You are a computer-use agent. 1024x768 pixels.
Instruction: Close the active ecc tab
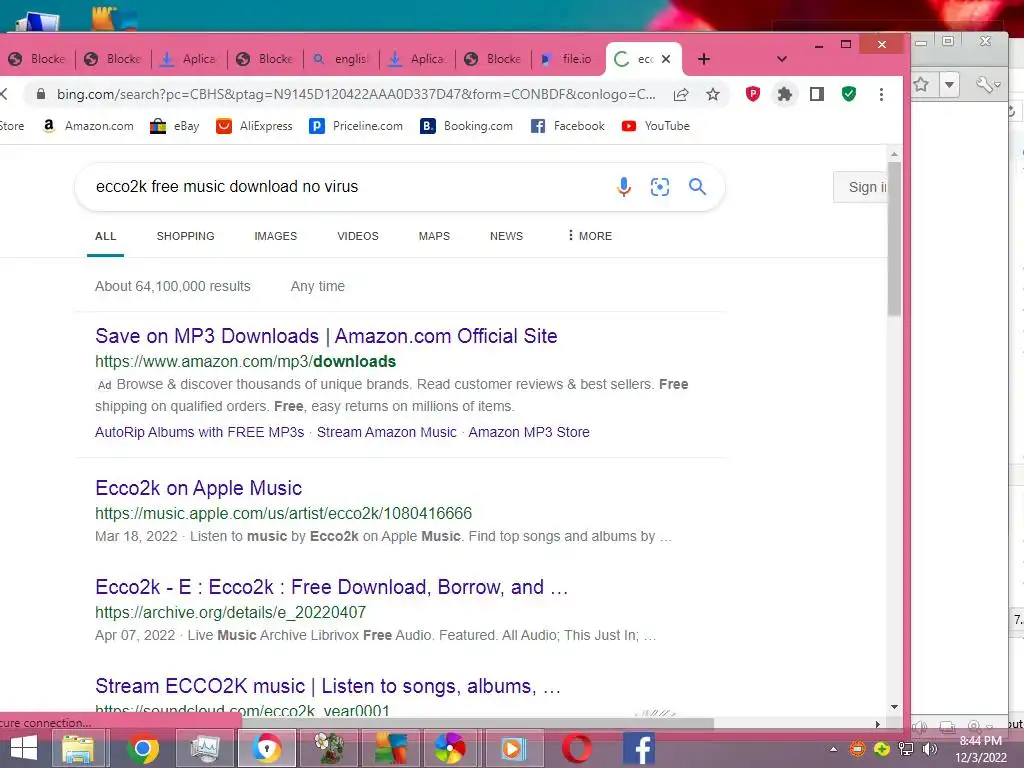pos(666,59)
